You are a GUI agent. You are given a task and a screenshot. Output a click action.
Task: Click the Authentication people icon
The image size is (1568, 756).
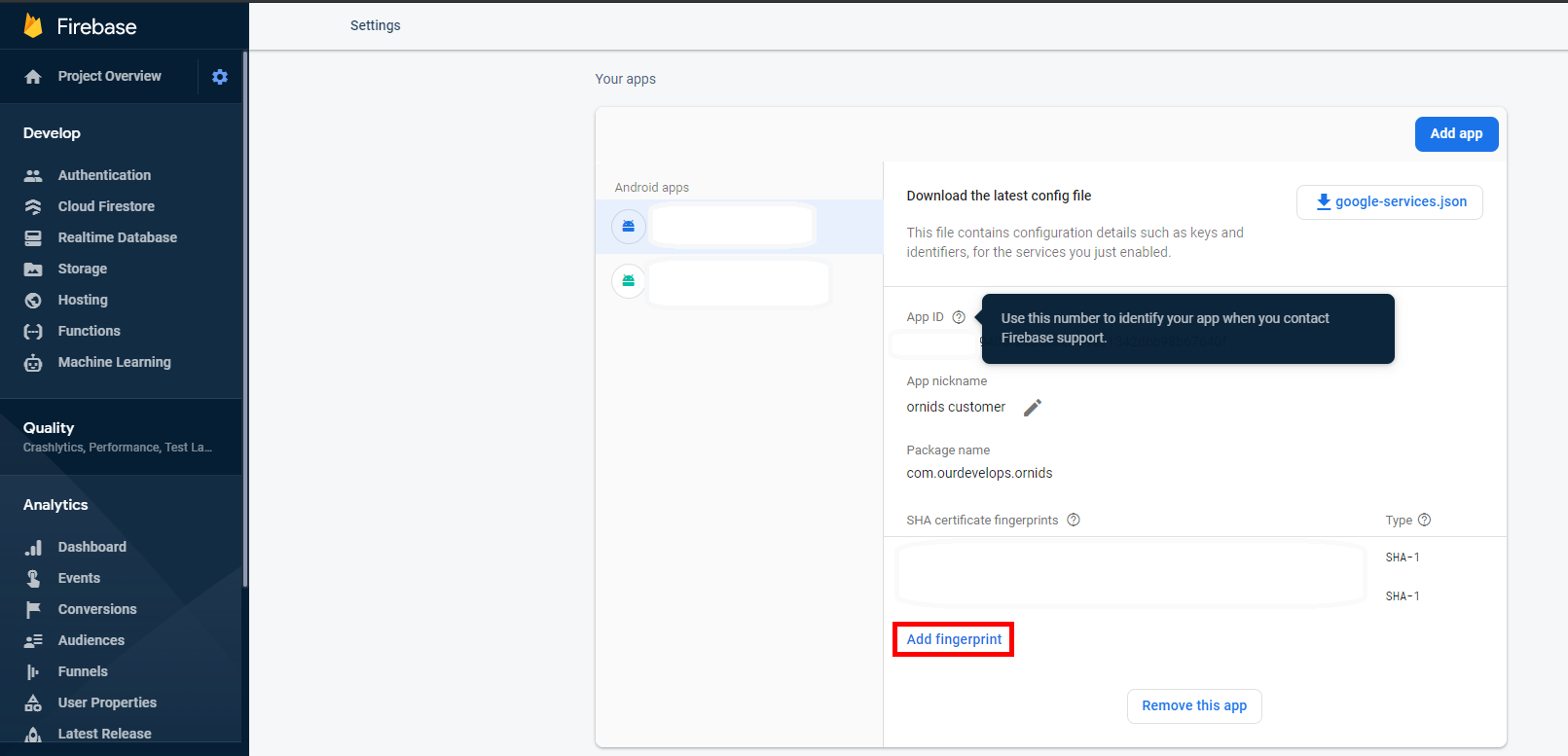click(33, 176)
